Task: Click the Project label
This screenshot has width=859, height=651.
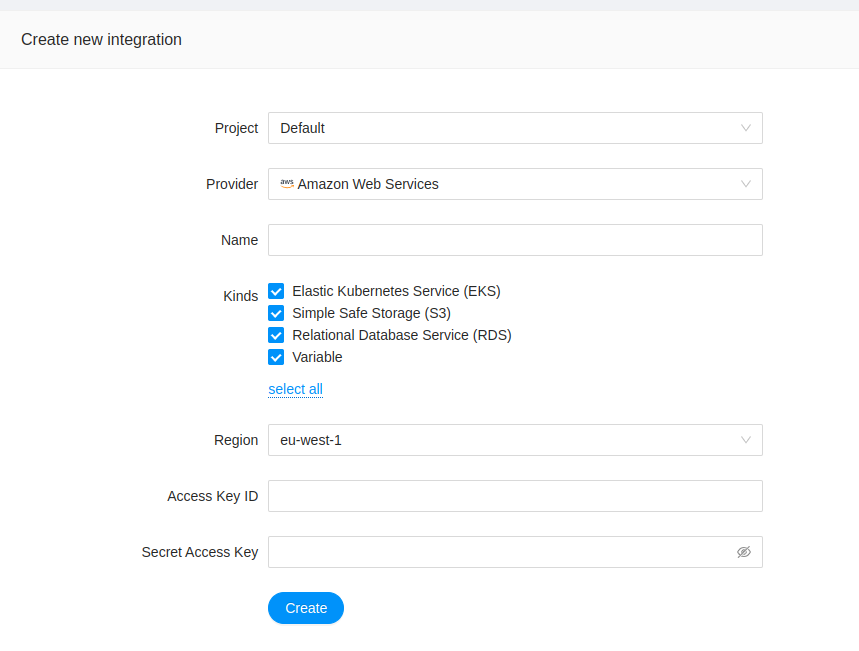Action: (236, 128)
